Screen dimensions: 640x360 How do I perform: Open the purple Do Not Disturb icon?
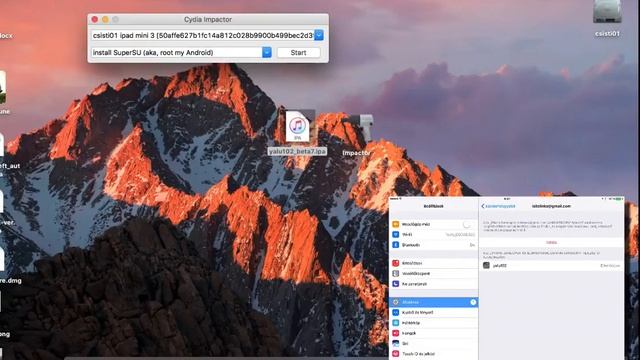coord(396,284)
